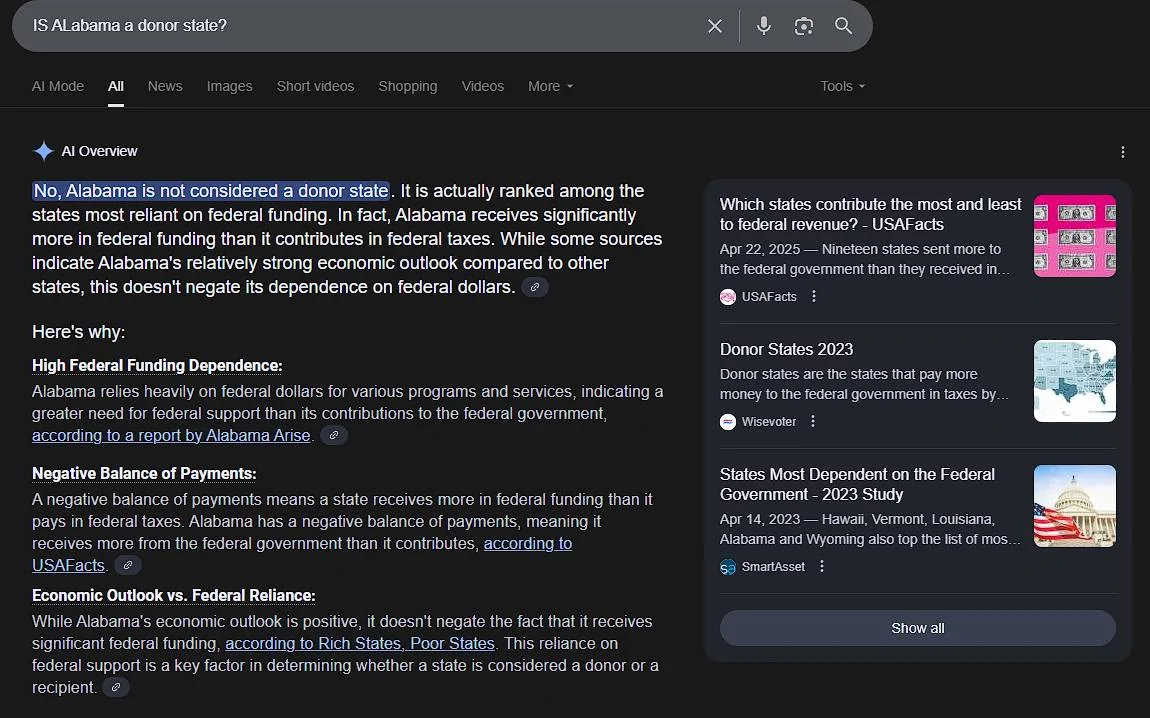Switch to the News tab
The width and height of the screenshot is (1150, 718).
click(x=165, y=86)
